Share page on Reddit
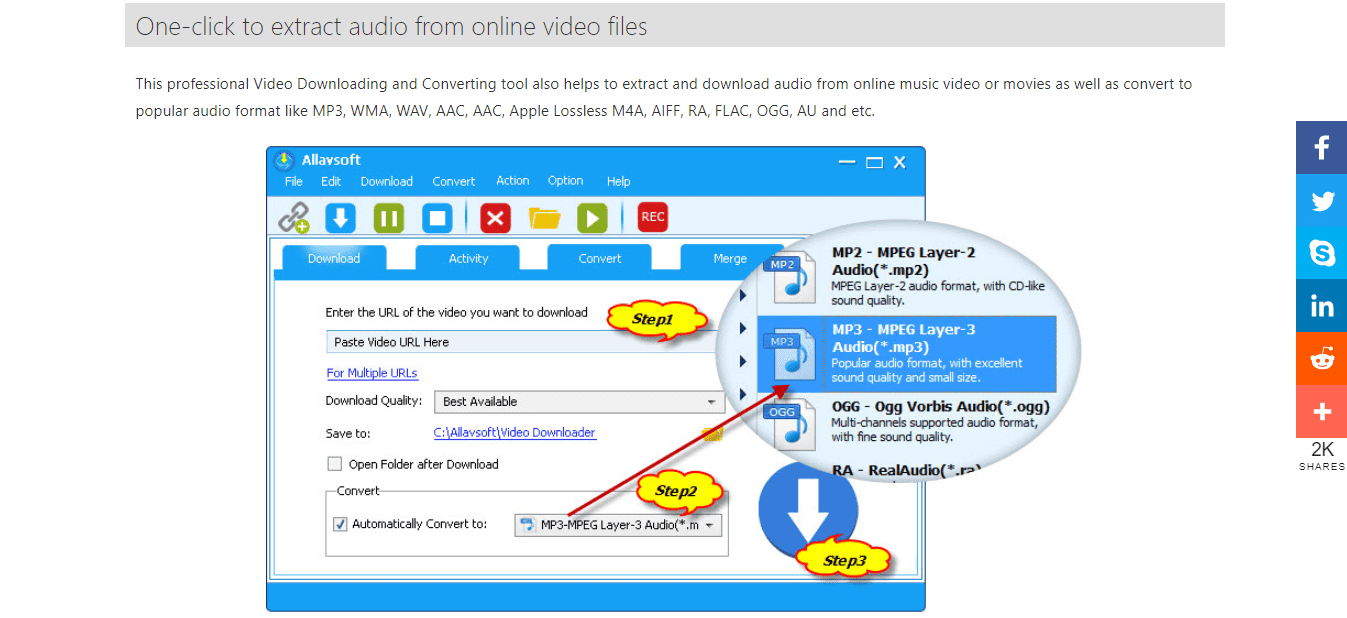 click(x=1321, y=358)
